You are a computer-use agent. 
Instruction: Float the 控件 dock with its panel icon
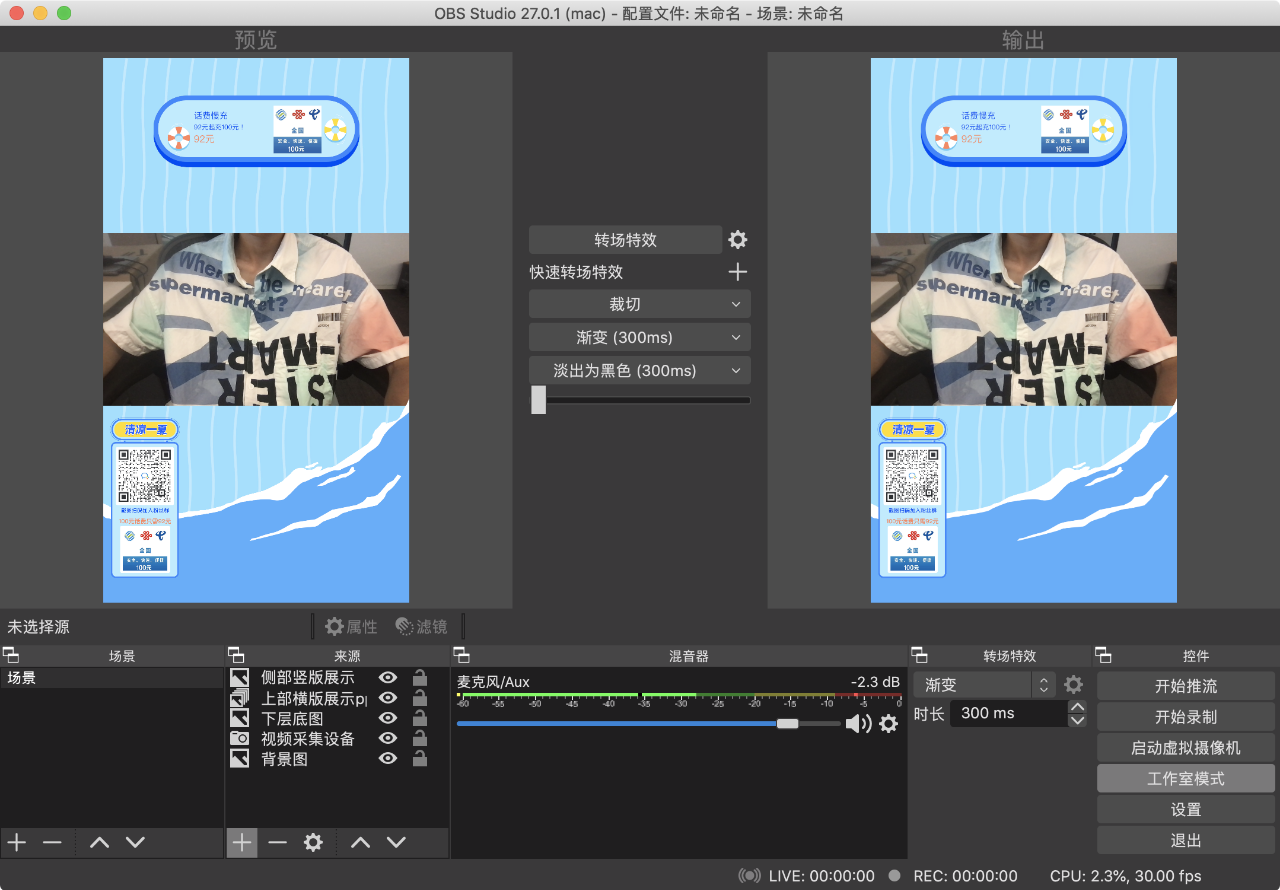(1103, 656)
